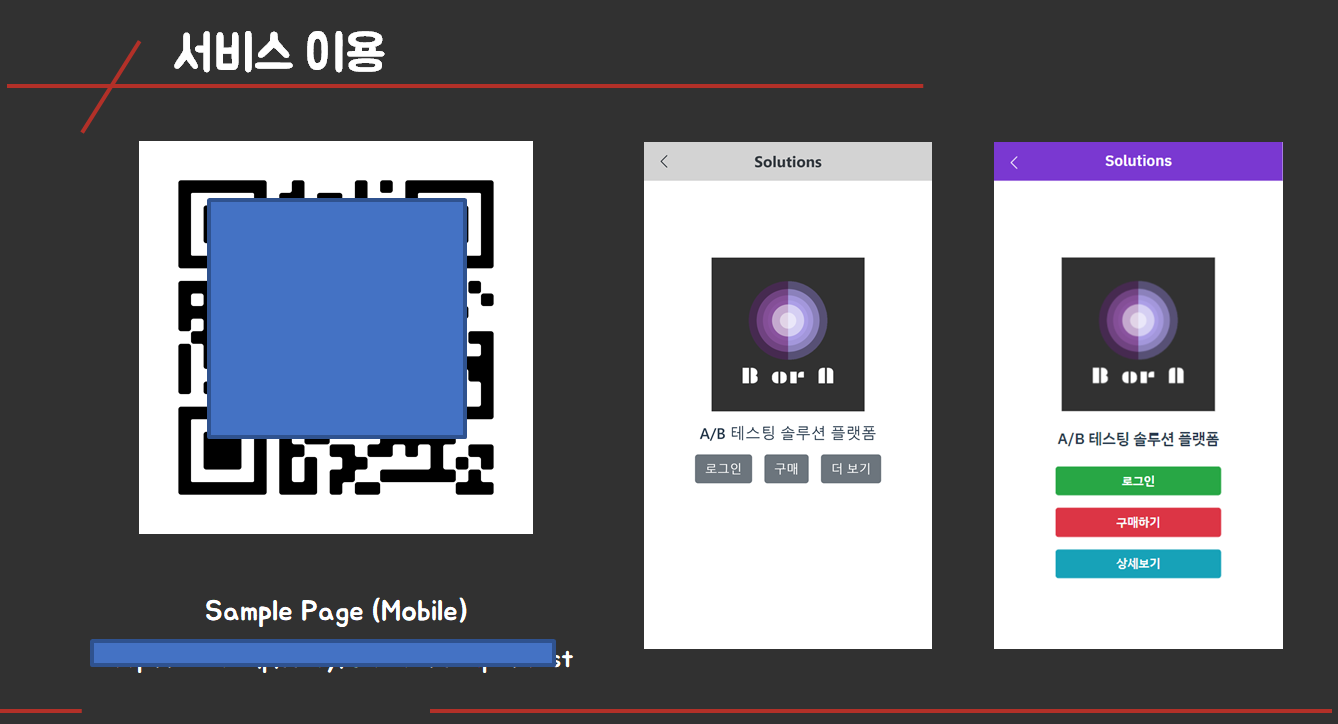Click the QR code image
This screenshot has height=724, width=1338.
pyautogui.click(x=336, y=337)
